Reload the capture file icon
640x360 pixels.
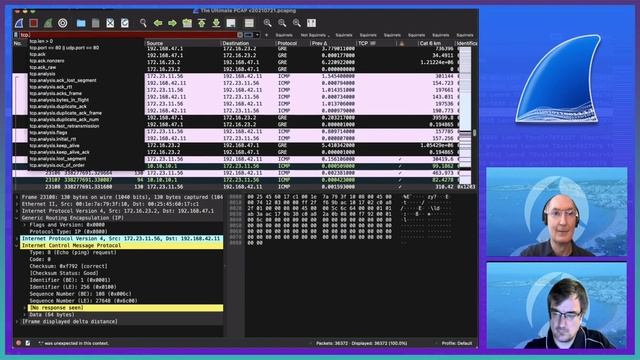125,23
